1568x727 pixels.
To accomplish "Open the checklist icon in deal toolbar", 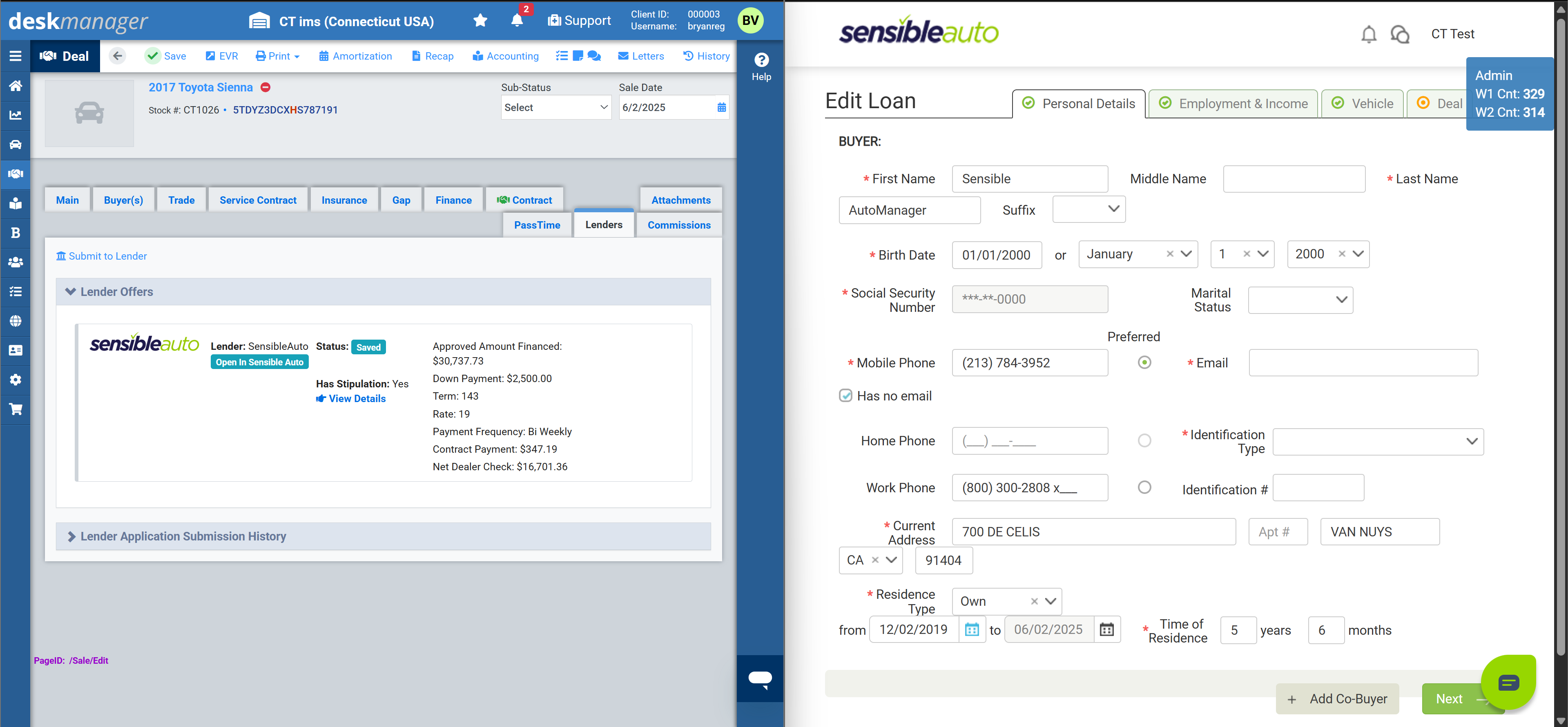I will [561, 56].
